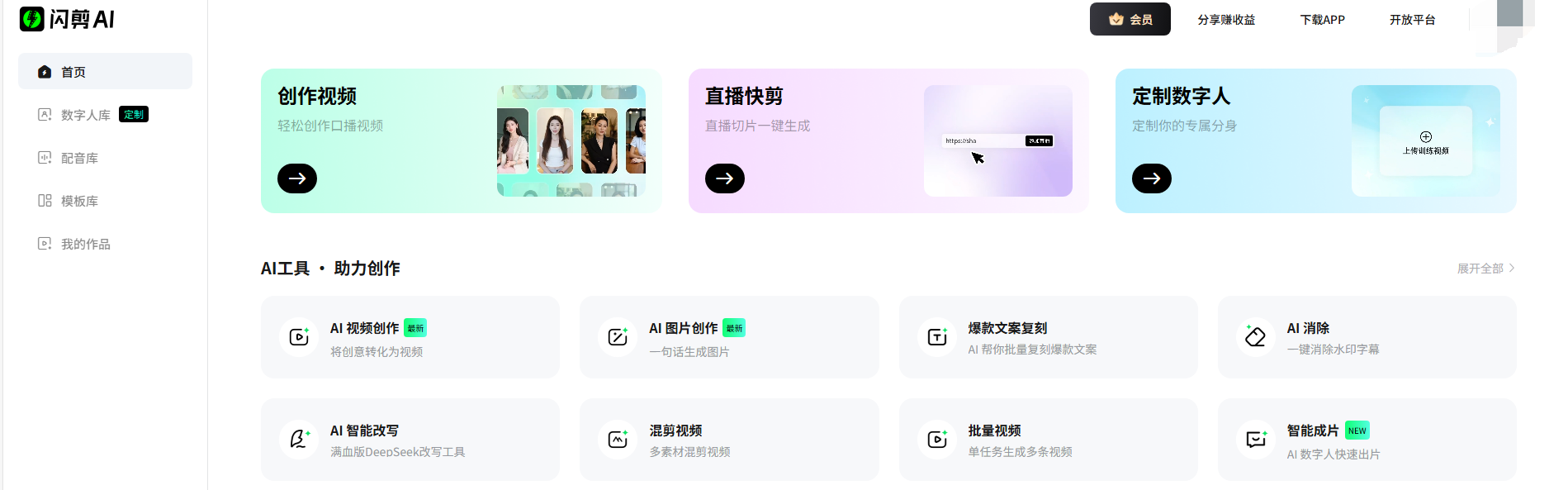
Task: Select the 爆款文案复刻 icon
Action: [x=937, y=337]
